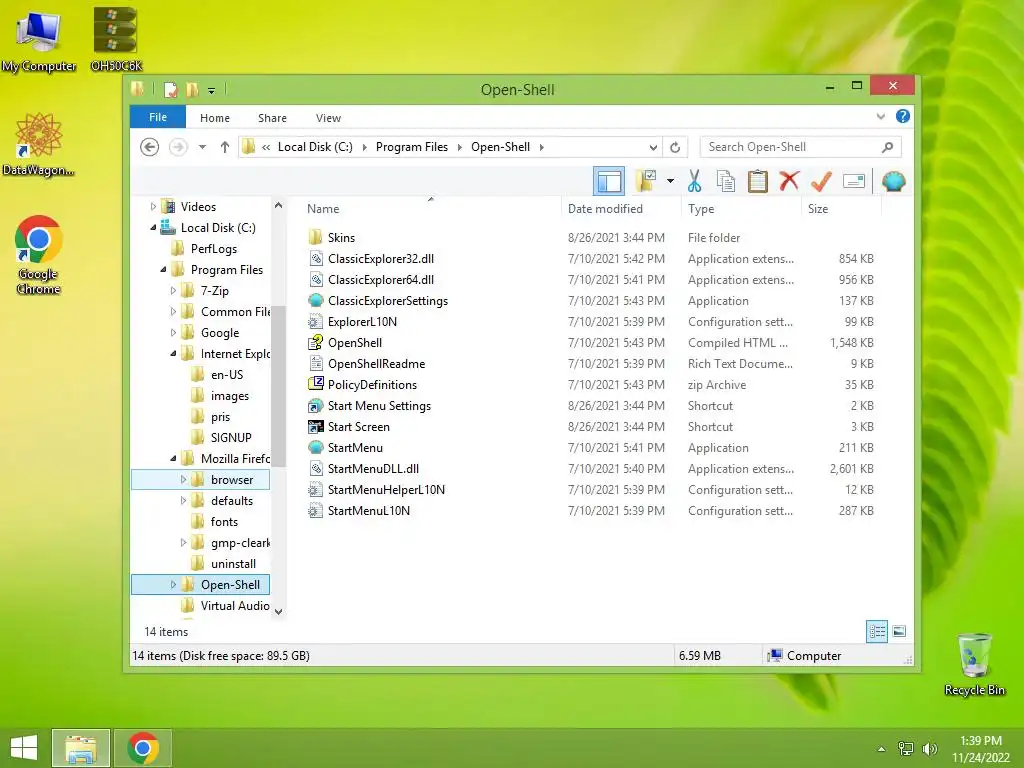The image size is (1024, 768).
Task: Click the Search Open-Shell field
Action: point(800,147)
